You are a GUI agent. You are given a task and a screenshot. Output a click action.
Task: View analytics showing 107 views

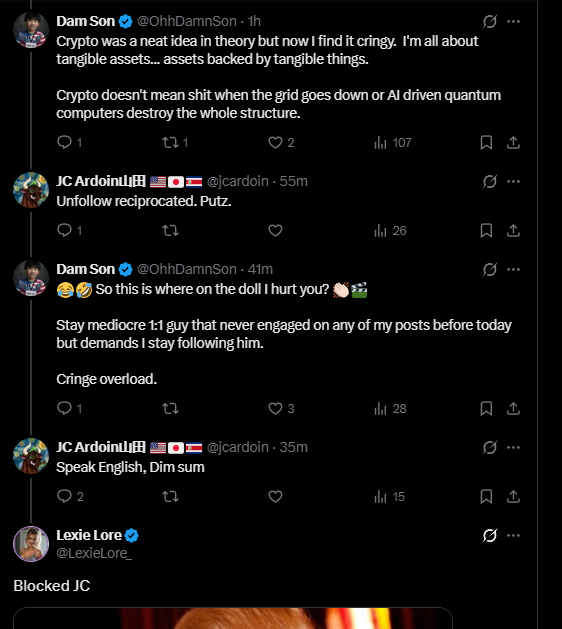click(x=393, y=142)
